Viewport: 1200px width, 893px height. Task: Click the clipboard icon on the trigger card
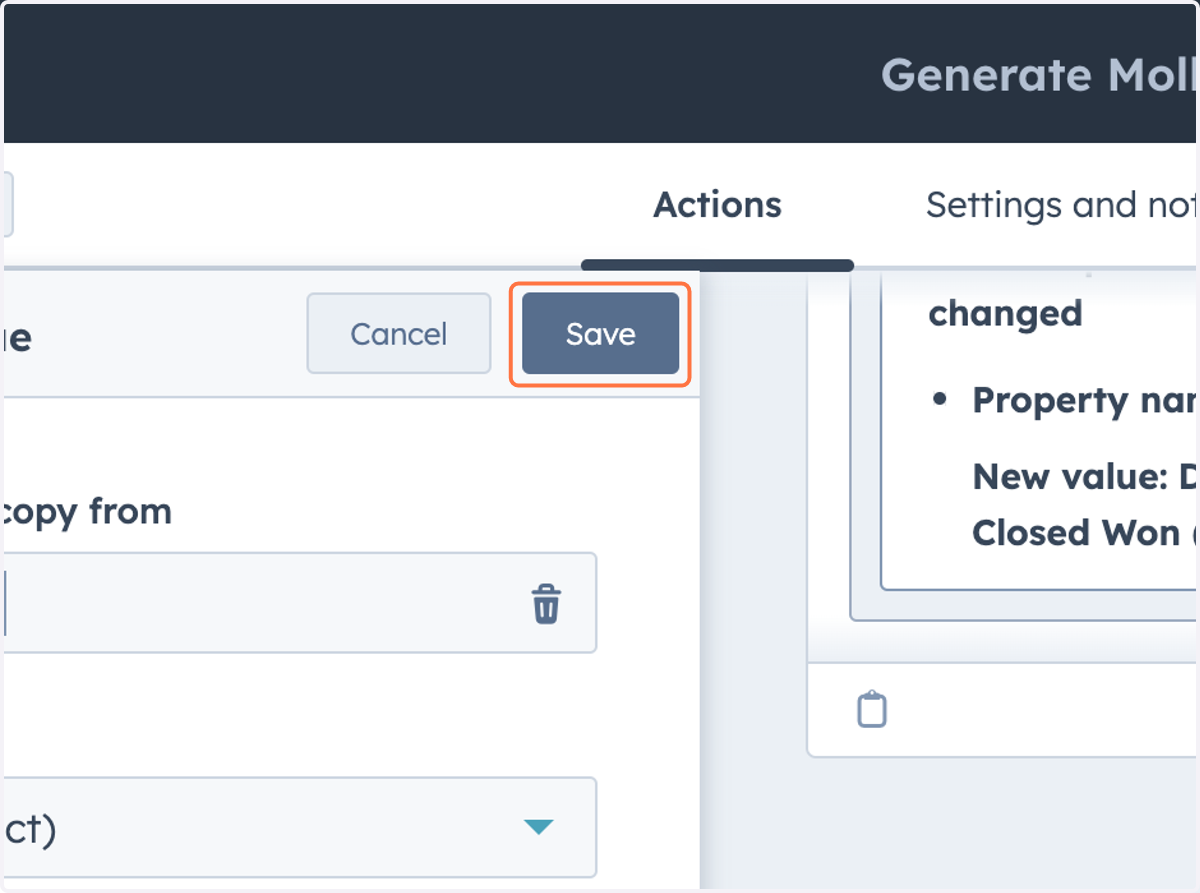[x=872, y=709]
